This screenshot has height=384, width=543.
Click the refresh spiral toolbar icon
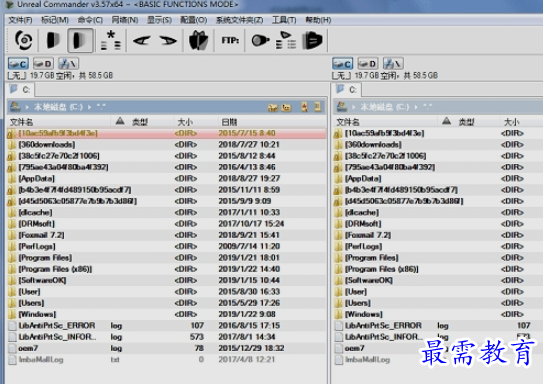(x=24, y=41)
